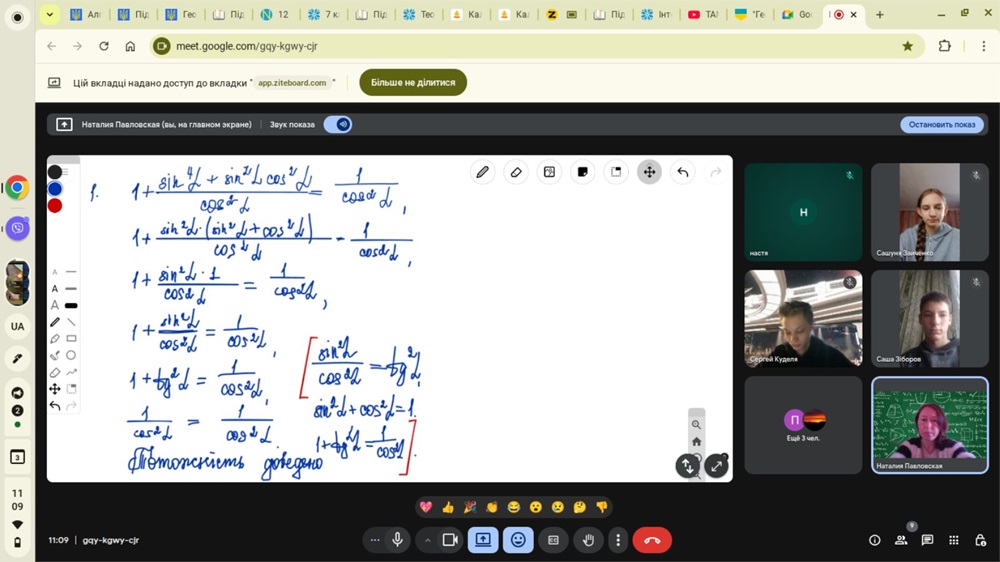Open the three-dot more options menu
The image size is (1000, 562).
[x=619, y=540]
